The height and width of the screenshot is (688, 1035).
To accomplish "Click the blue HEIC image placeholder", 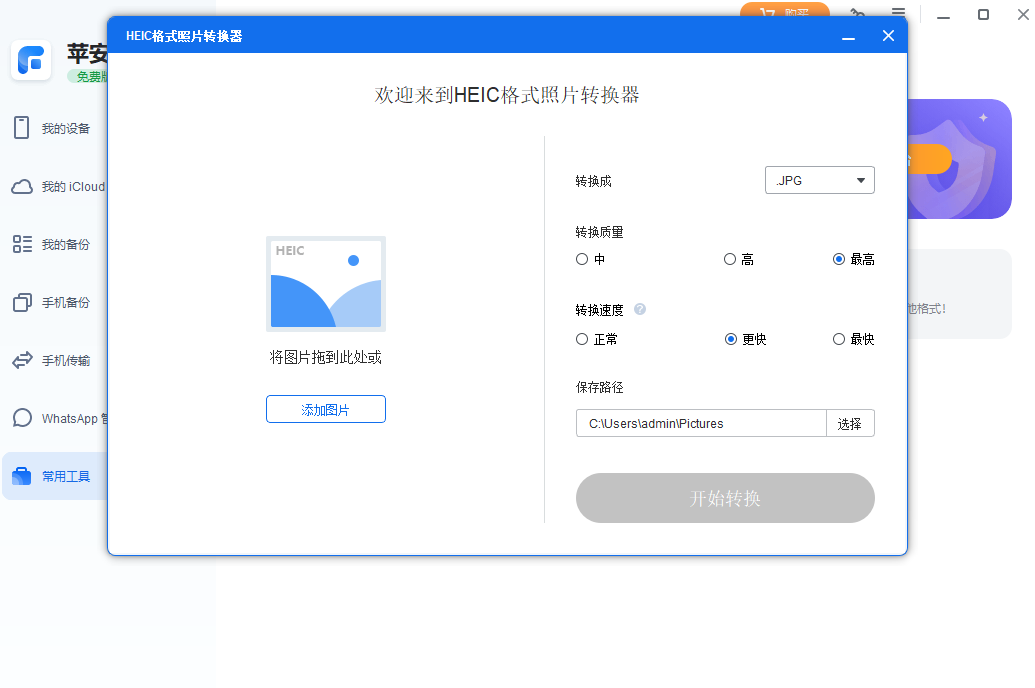I will click(325, 283).
